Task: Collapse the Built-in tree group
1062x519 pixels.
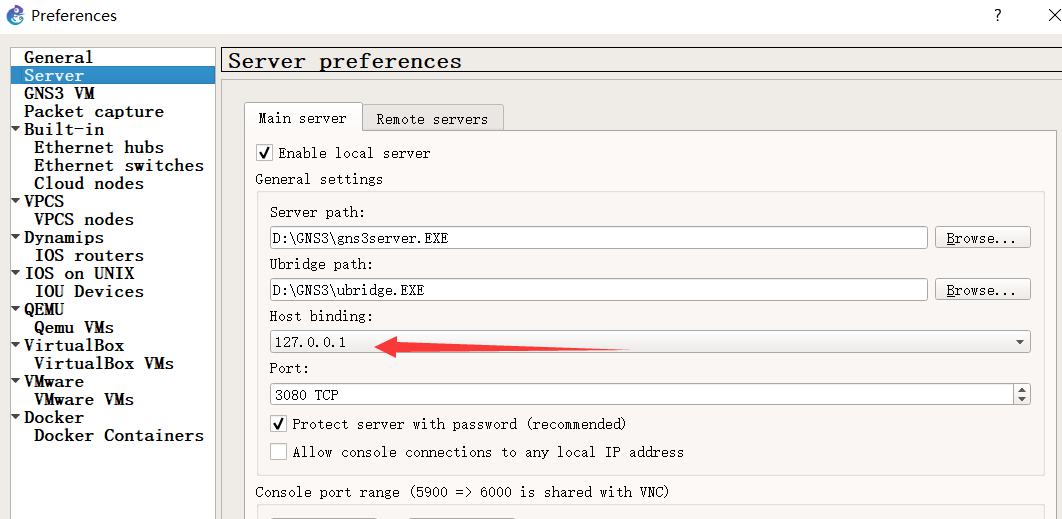Action: pyautogui.click(x=17, y=129)
